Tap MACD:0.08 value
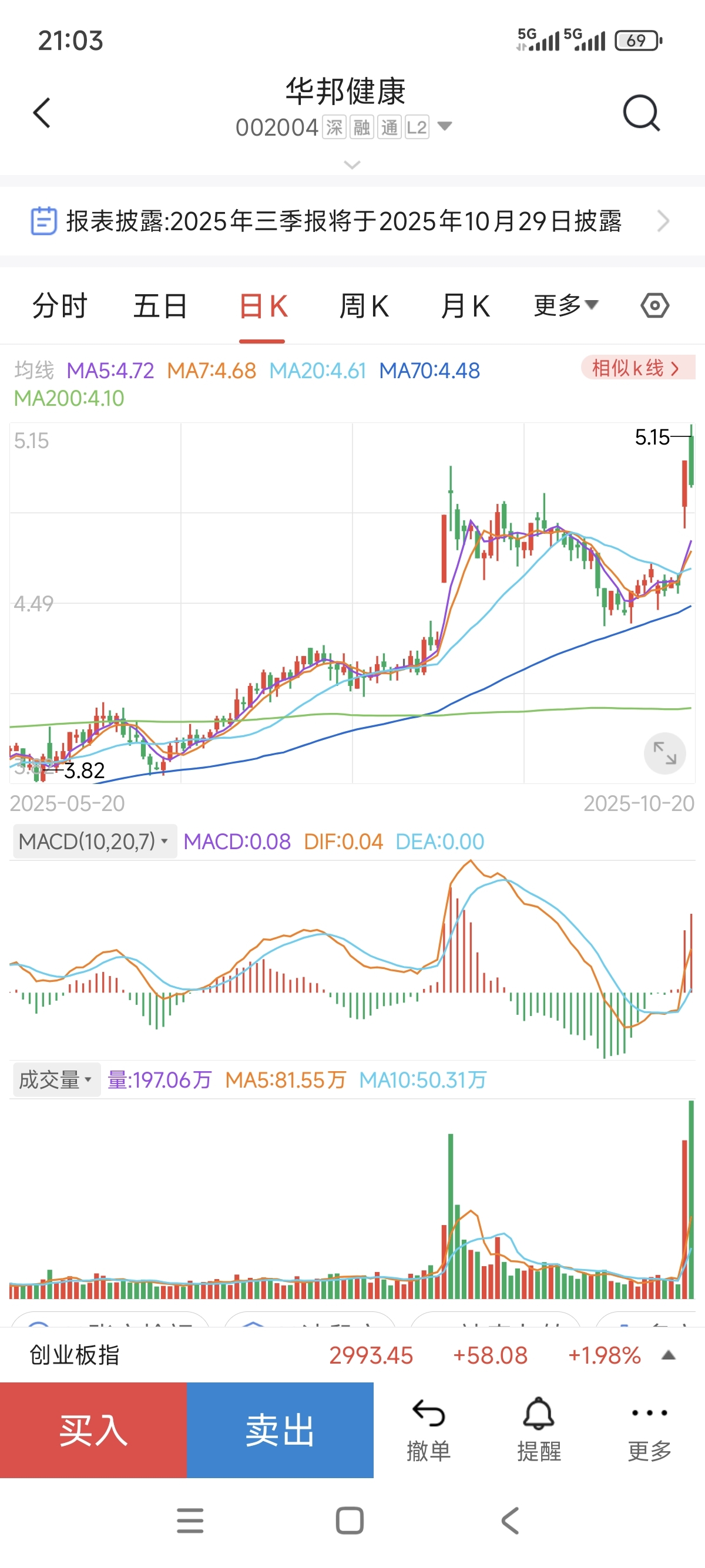Image resolution: width=705 pixels, height=1568 pixels. [237, 842]
